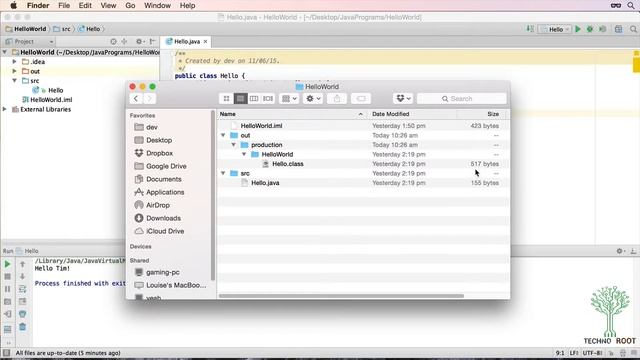The height and width of the screenshot is (360, 640).
Task: Click the Finder horizontal scrollbar
Action: pos(341,296)
